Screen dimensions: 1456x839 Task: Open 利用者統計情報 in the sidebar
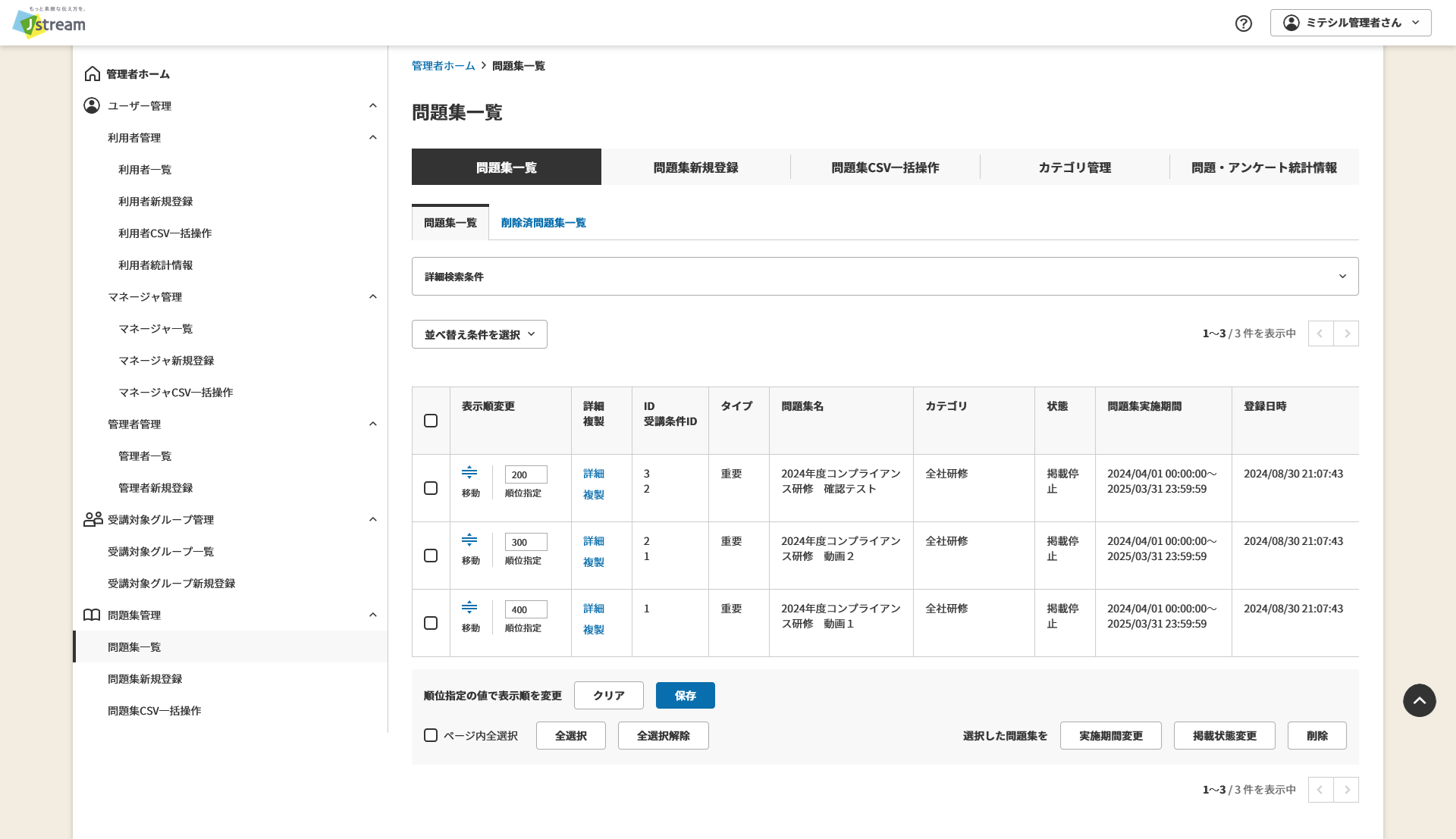pyautogui.click(x=155, y=265)
